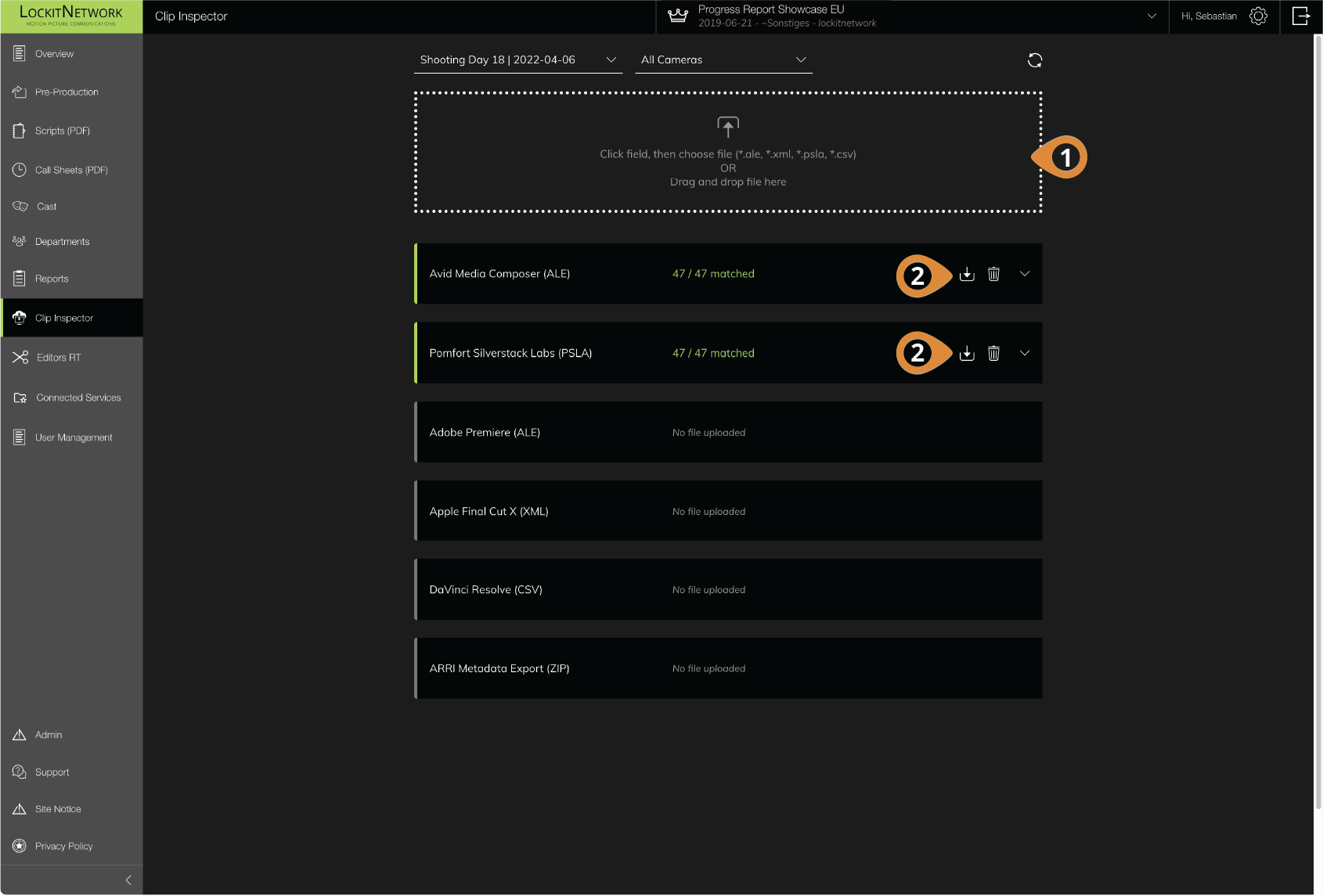Click the "Progress Report Showcase EU" project title
Screen dimensions: 1323x896
point(771,9)
